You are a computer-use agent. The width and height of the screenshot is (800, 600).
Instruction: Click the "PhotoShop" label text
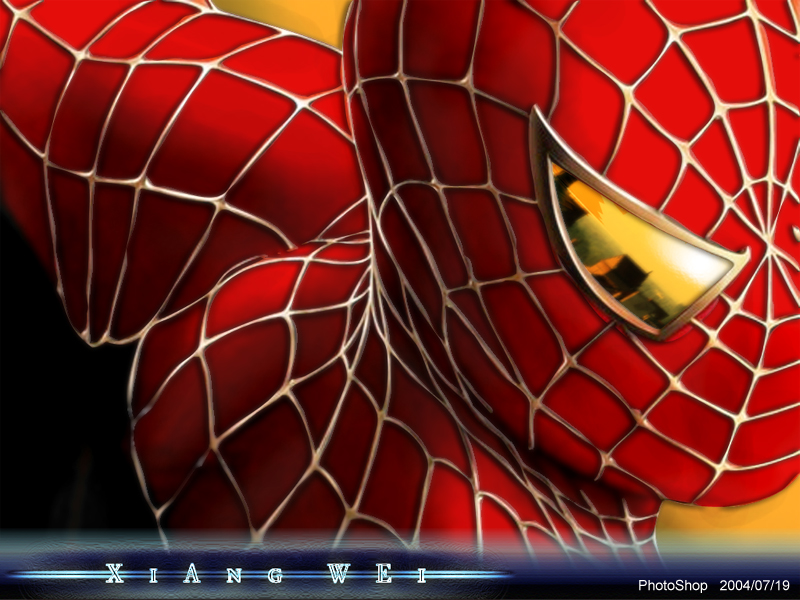pos(672,585)
